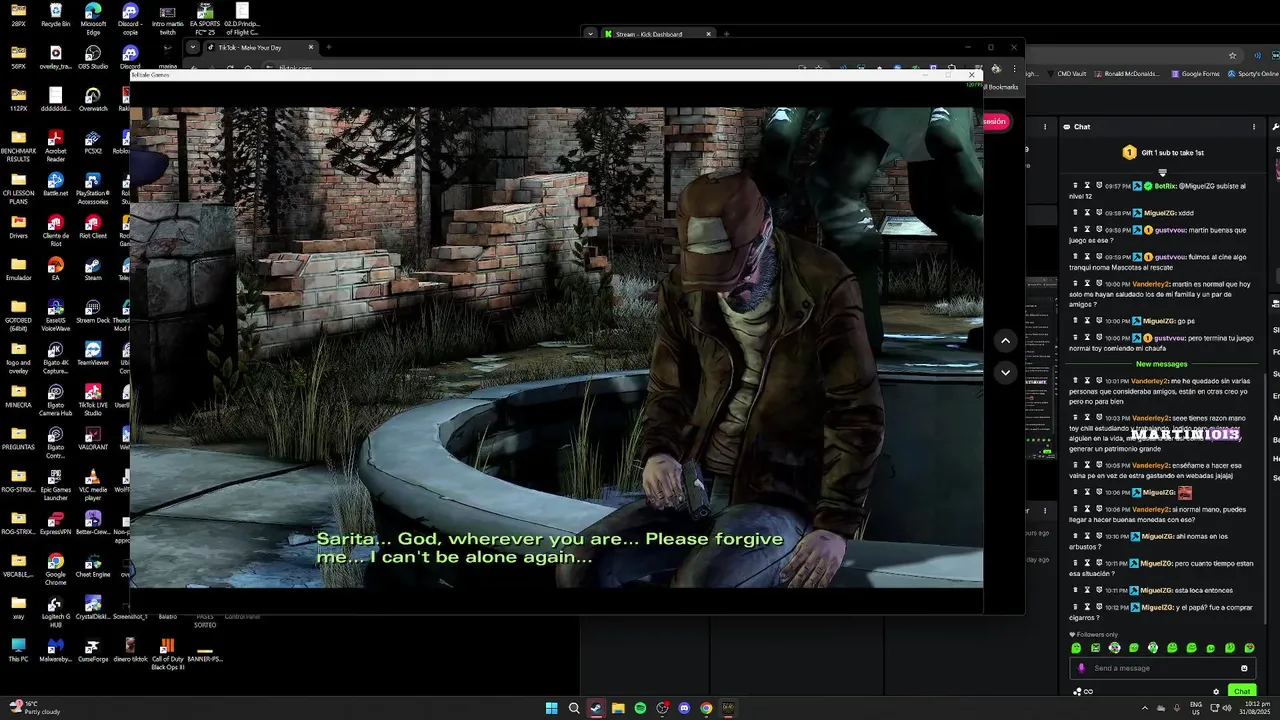Open tab search dropdown in Kick browser window

pos(590,34)
